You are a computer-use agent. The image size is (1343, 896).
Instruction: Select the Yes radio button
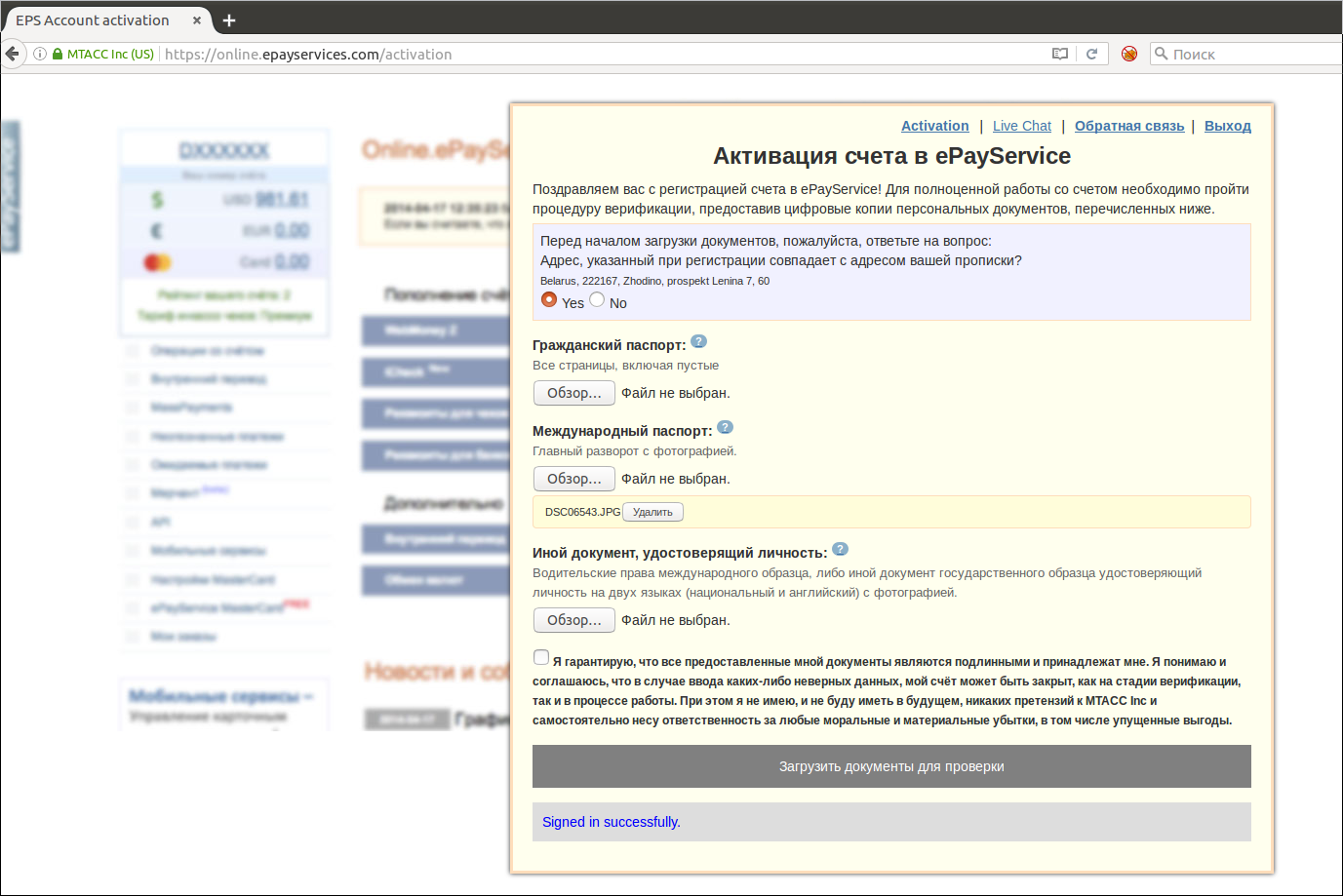[x=549, y=300]
